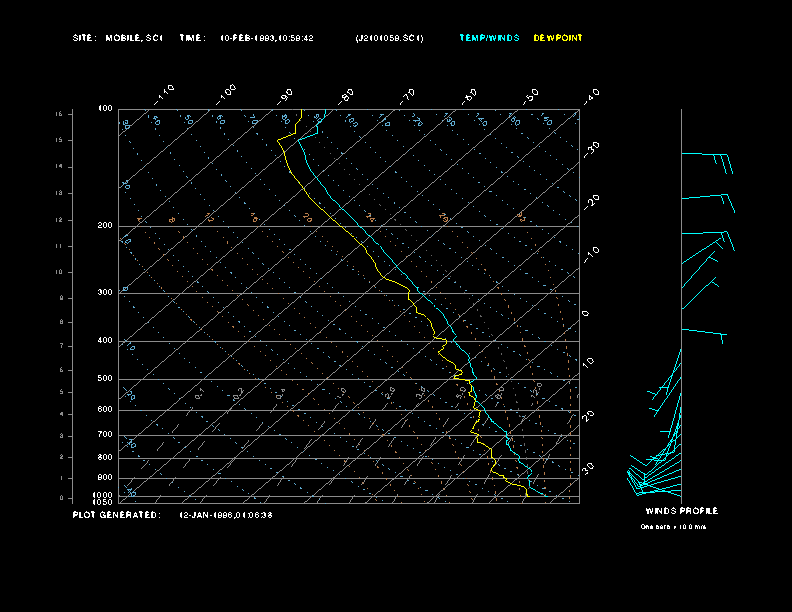Click the file identifier '(J2101058.SC1)'
792x612 pixels.
click(x=389, y=38)
